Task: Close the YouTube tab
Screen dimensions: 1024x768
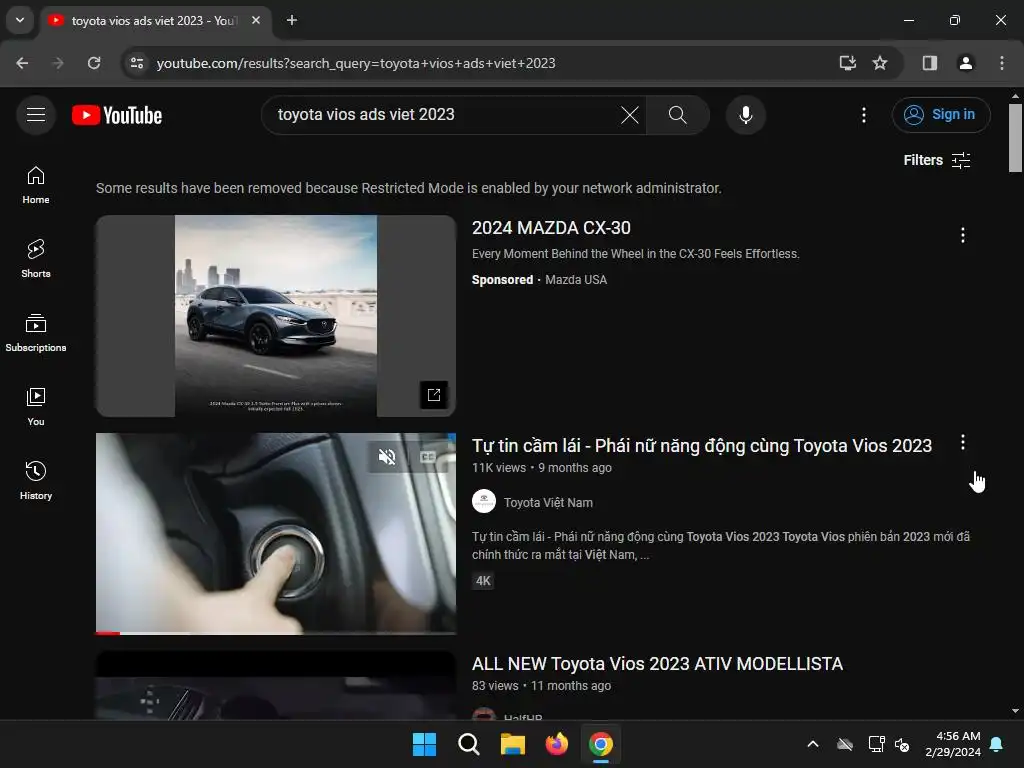Action: [256, 20]
